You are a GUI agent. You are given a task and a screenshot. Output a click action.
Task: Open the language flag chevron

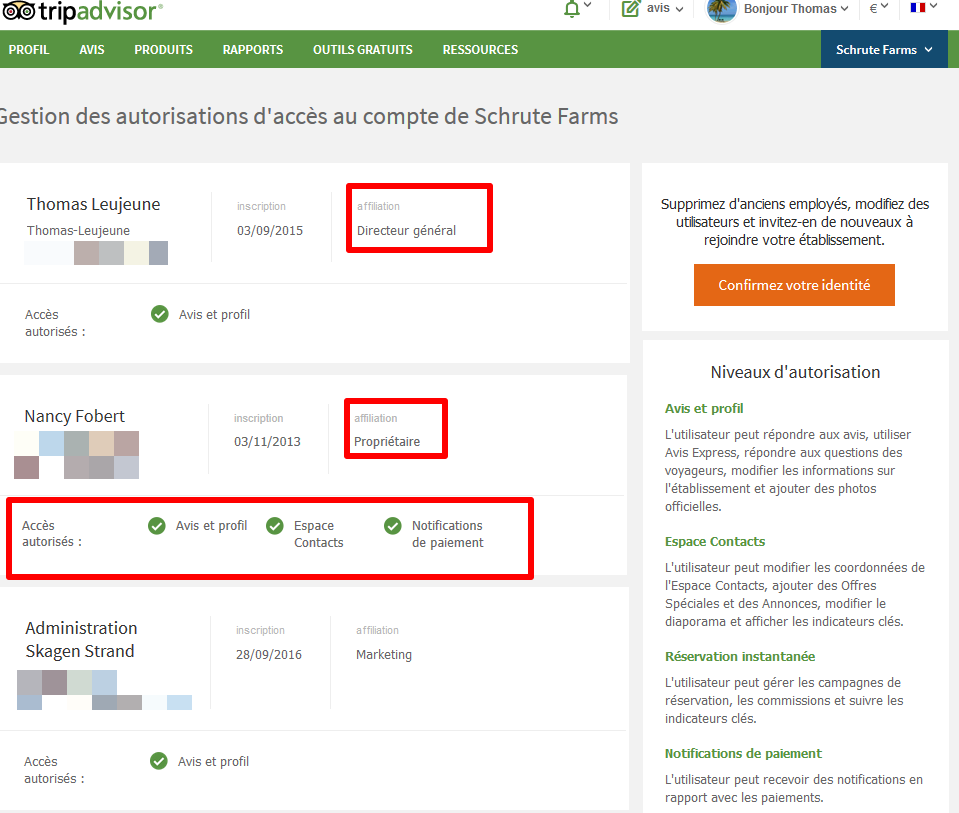[933, 6]
